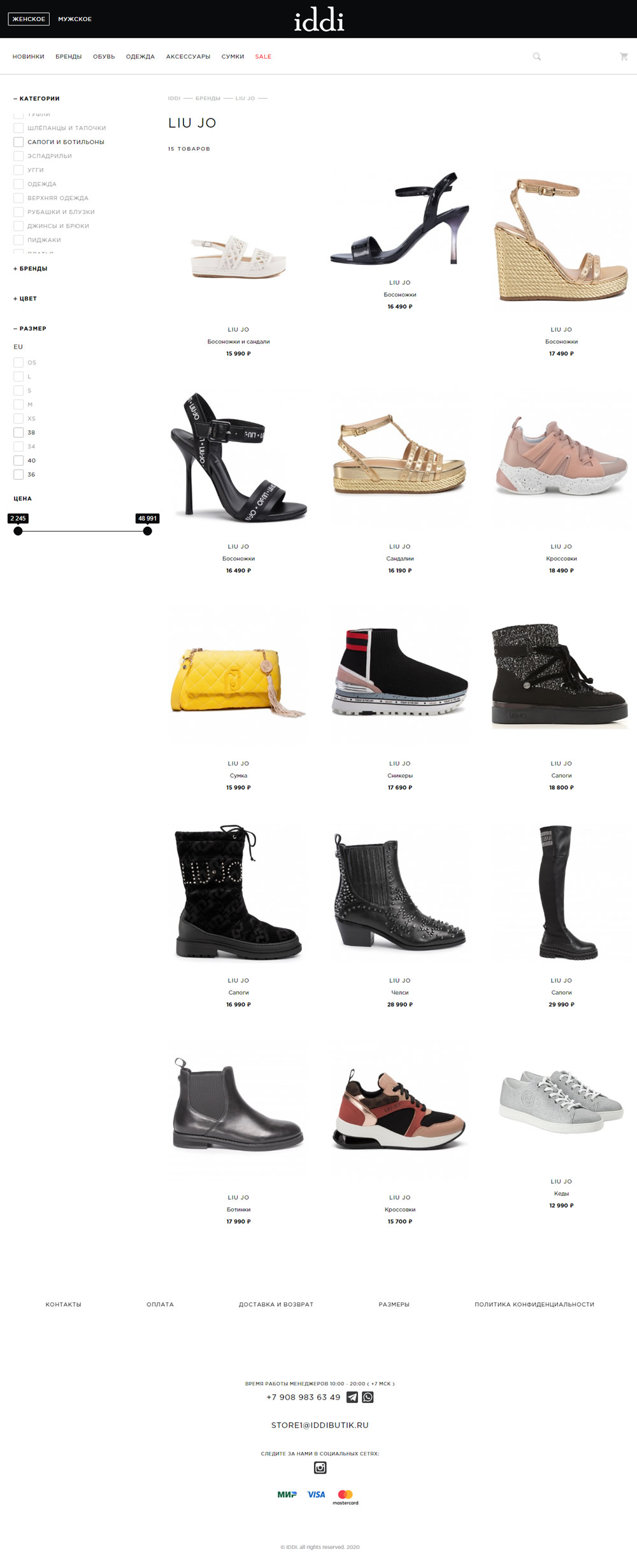Open the Instagram social icon
The height and width of the screenshot is (1568, 637).
pyautogui.click(x=320, y=1467)
